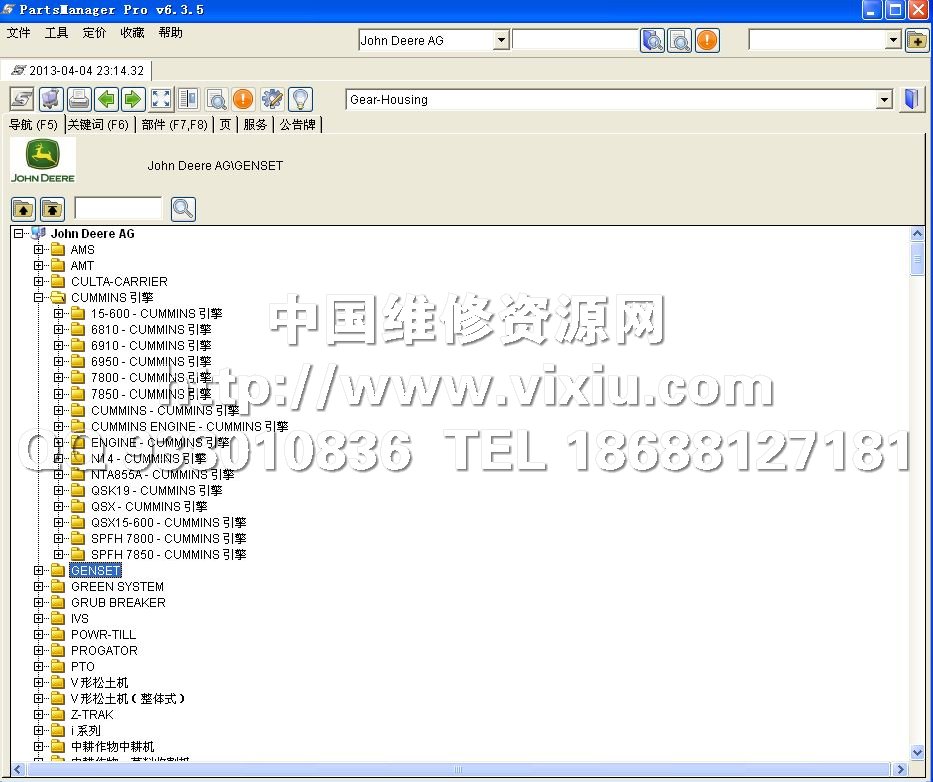Click the fullscreen expand icon
This screenshot has width=933, height=782.
coord(161,99)
